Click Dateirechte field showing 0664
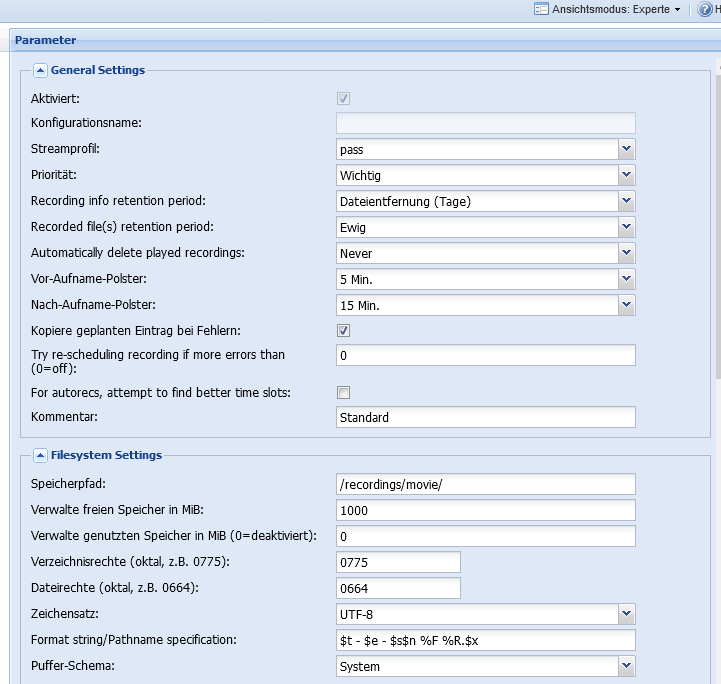The height and width of the screenshot is (684, 721). 398,588
